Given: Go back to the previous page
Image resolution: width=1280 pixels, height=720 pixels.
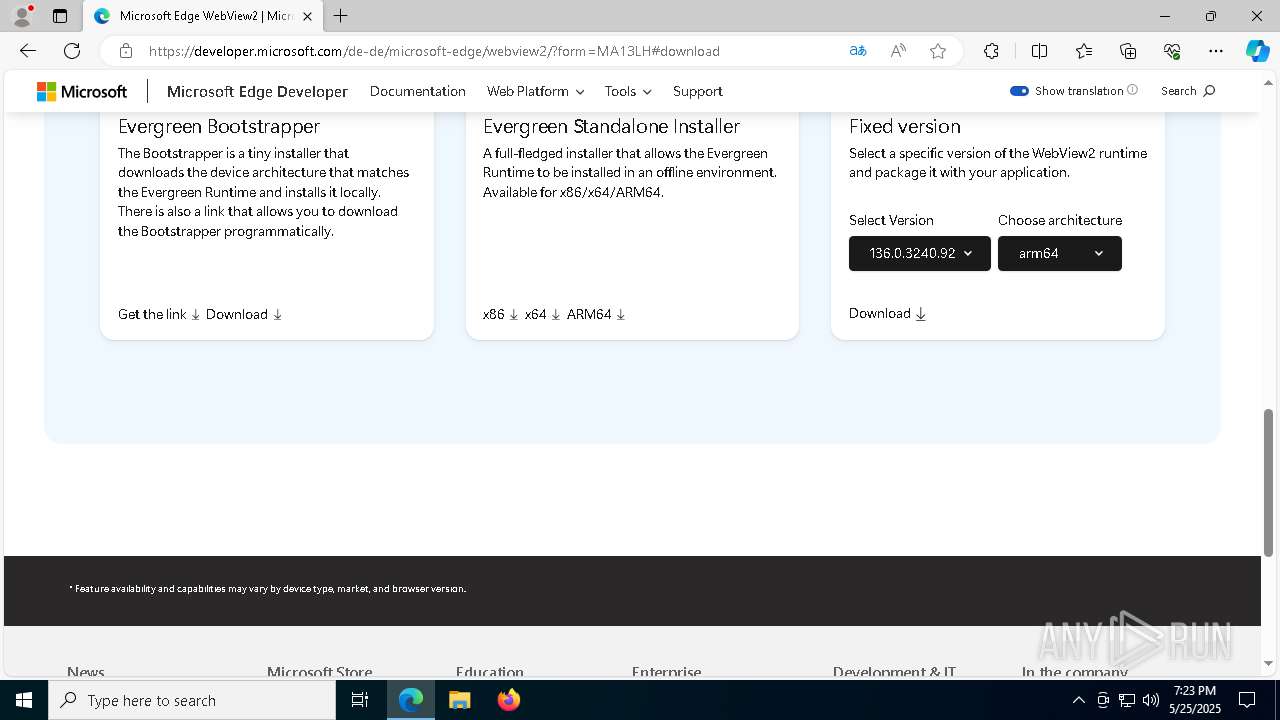Looking at the screenshot, I should point(28,51).
